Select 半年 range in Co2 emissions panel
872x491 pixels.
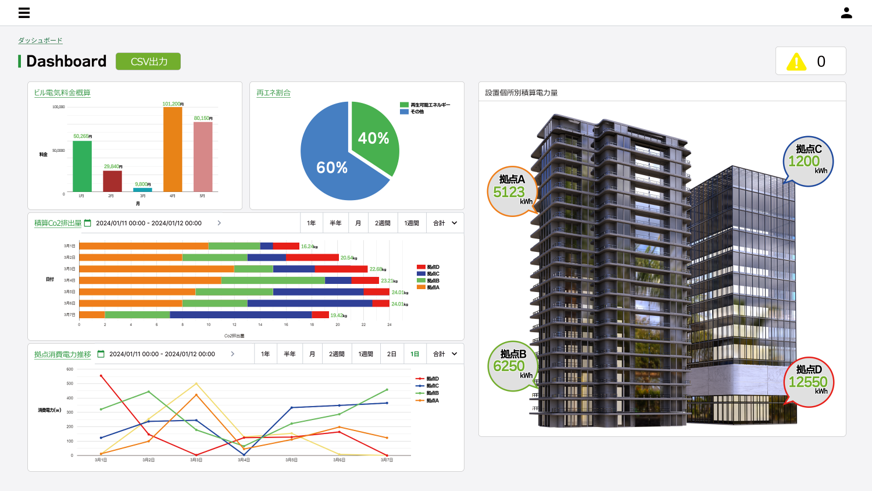coord(335,223)
